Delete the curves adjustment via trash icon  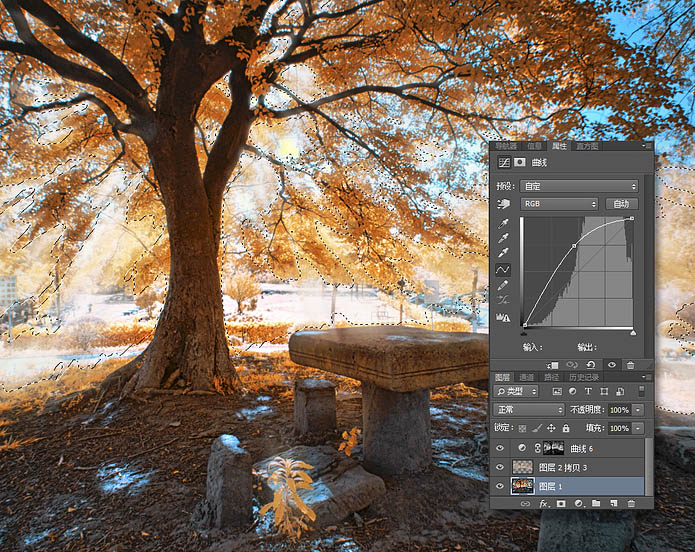click(x=632, y=365)
